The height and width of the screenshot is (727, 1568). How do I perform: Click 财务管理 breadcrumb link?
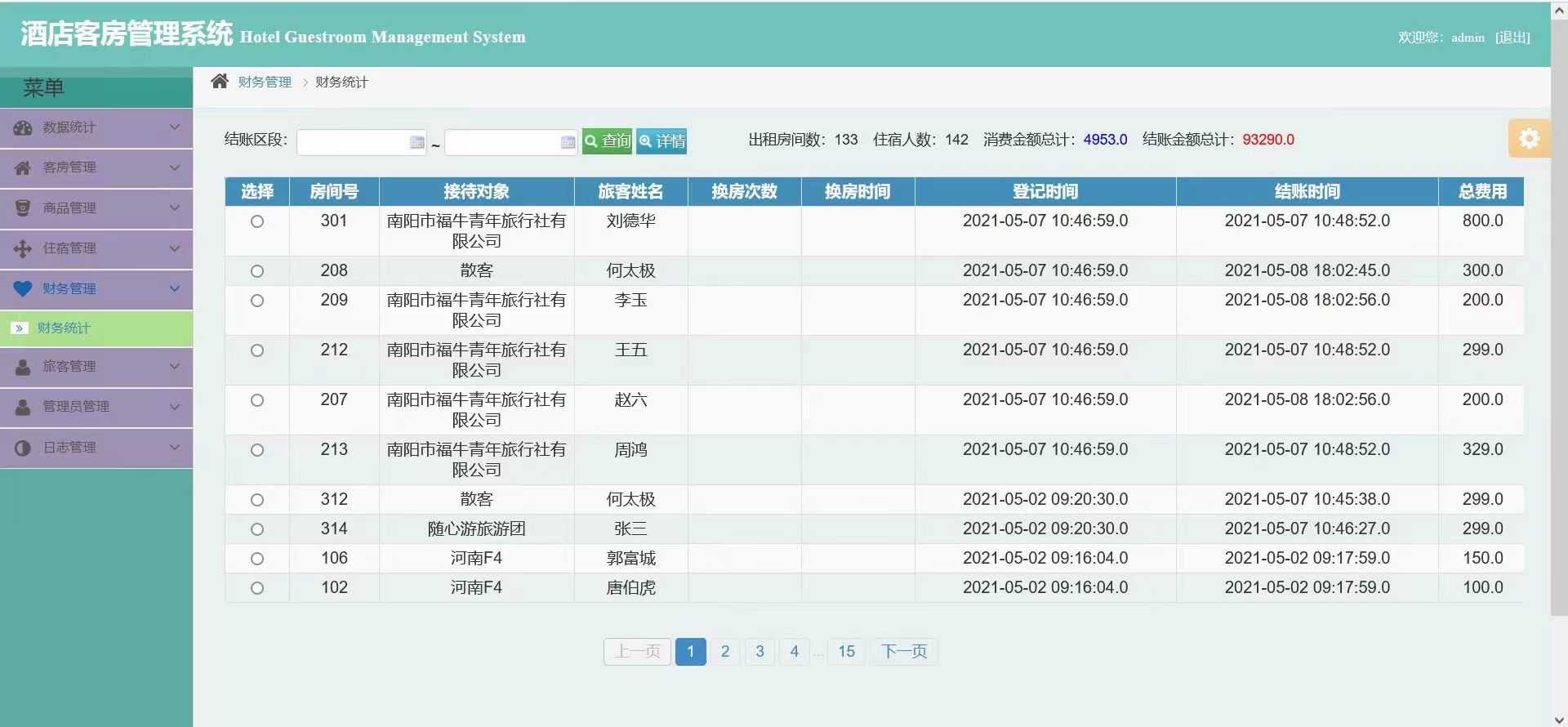pos(265,82)
